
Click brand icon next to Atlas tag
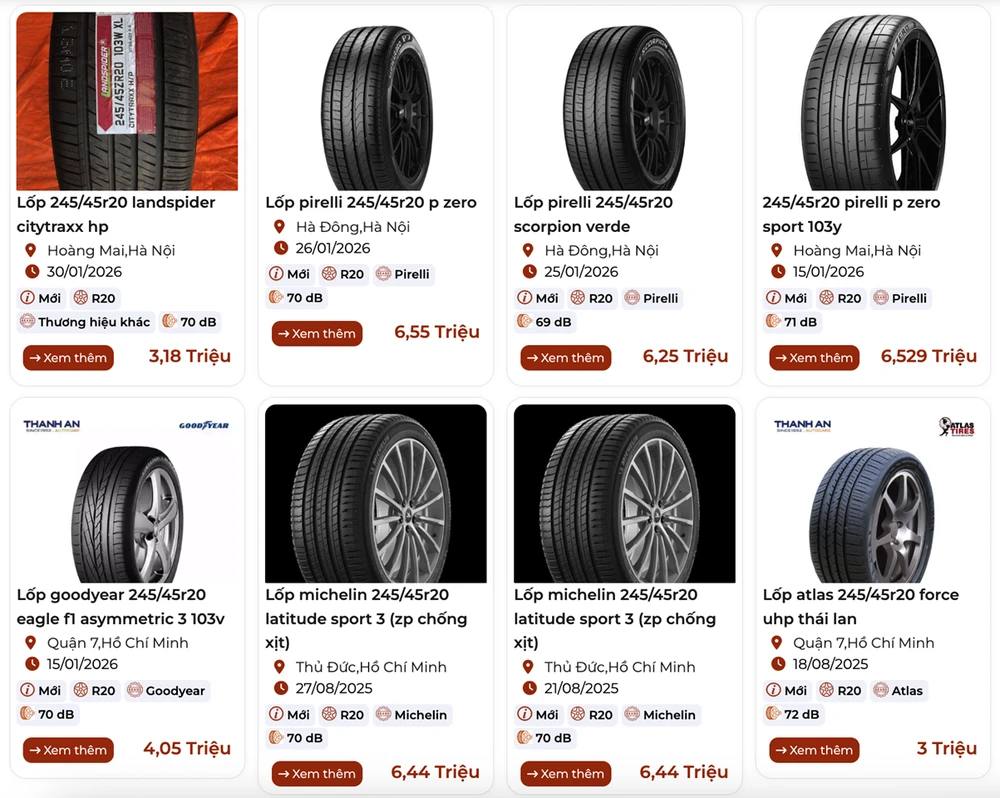[x=881, y=691]
